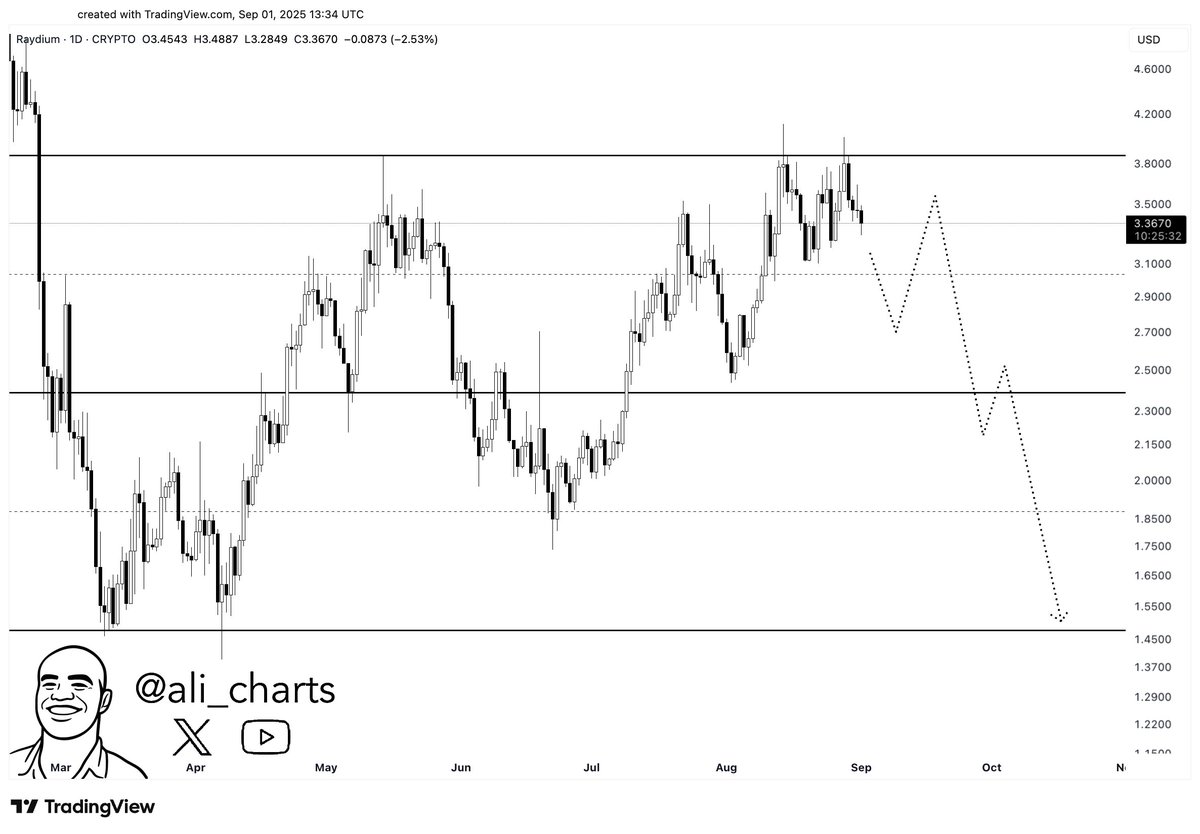
Task: Click the -0.0873 (-2.53%) change value
Action: [x=387, y=39]
